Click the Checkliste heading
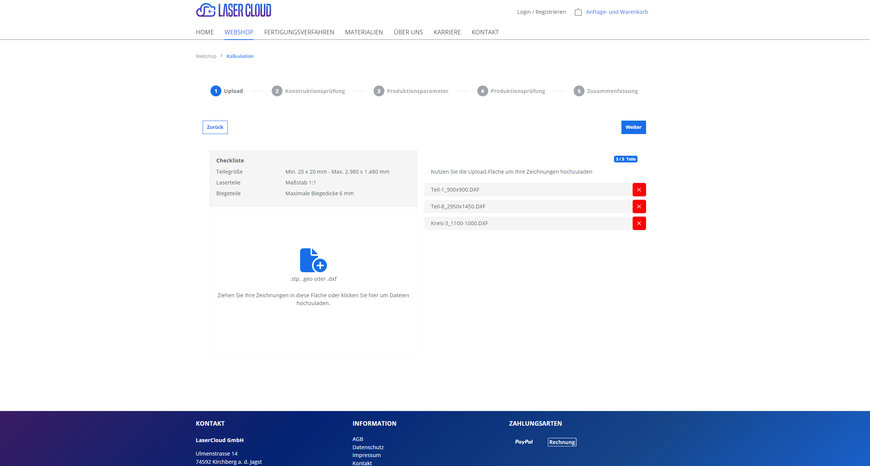Image resolution: width=870 pixels, height=466 pixels. (x=230, y=160)
